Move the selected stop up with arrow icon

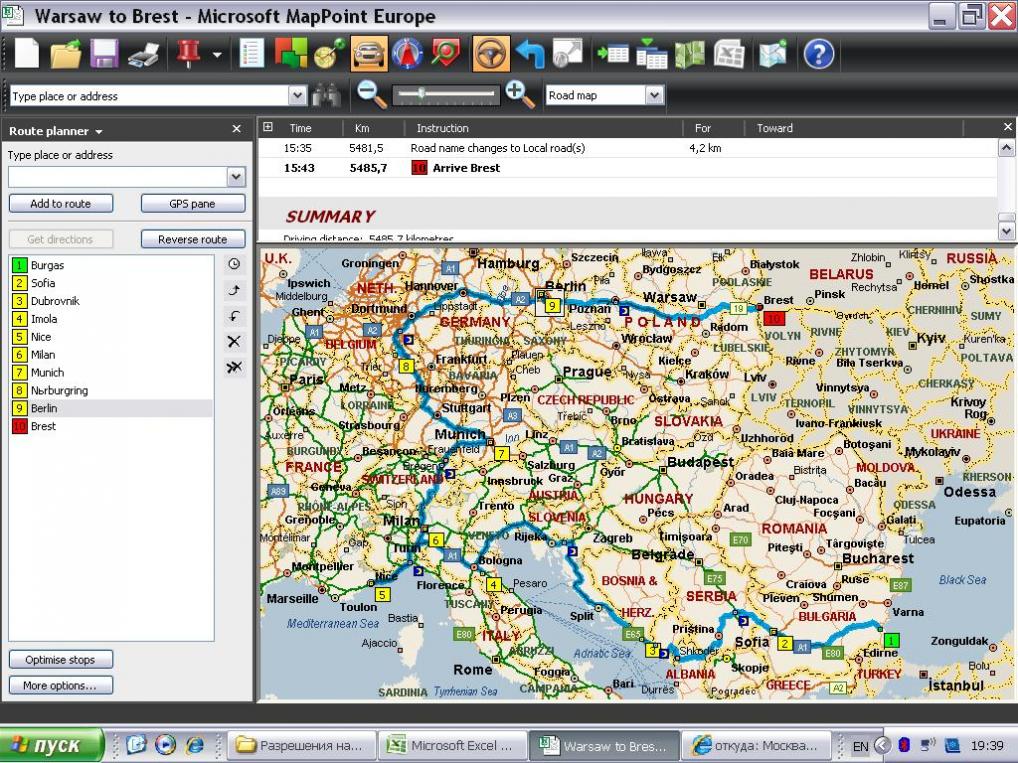(x=234, y=290)
